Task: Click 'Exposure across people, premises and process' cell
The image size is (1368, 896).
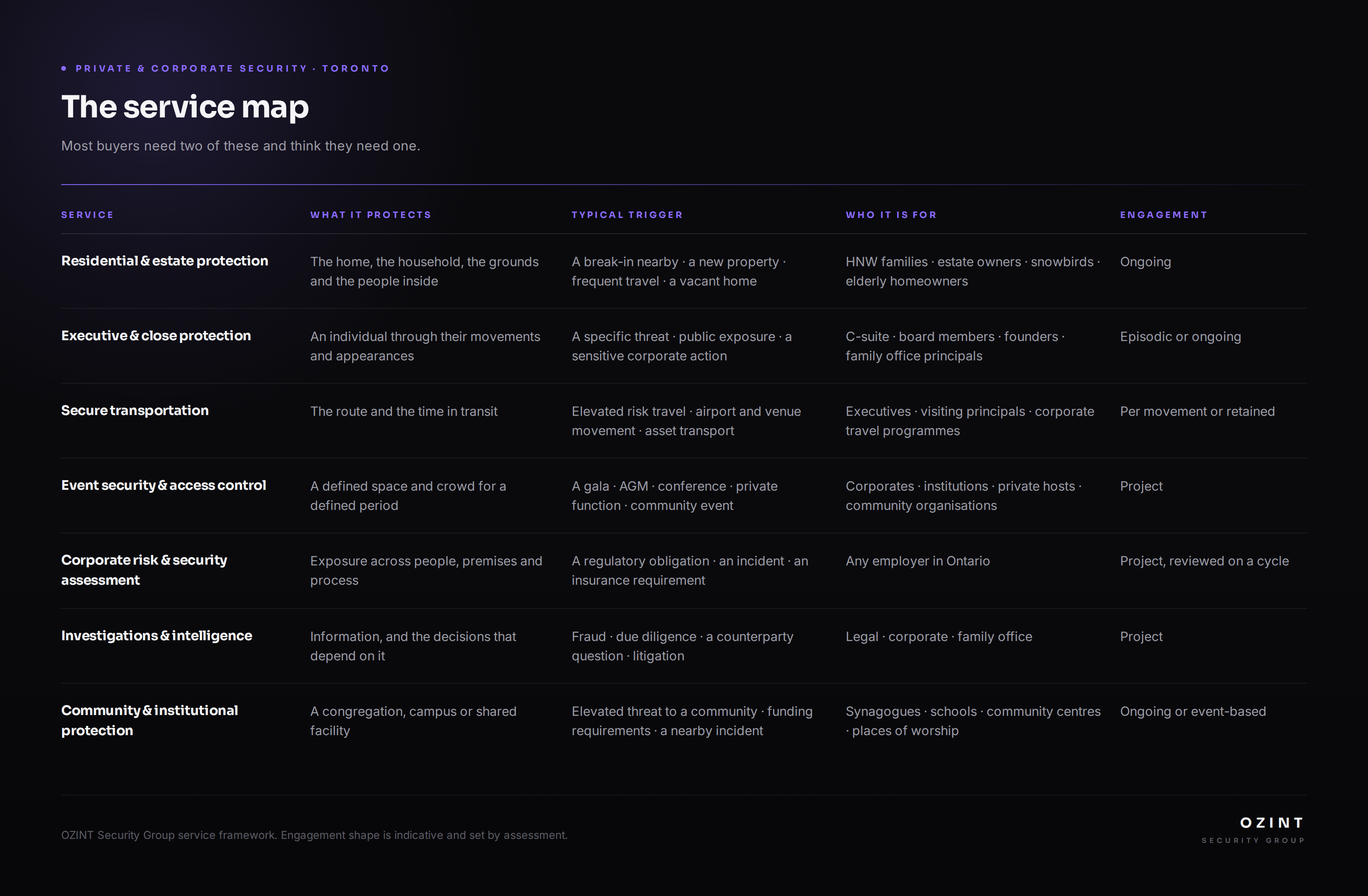Action: 426,570
